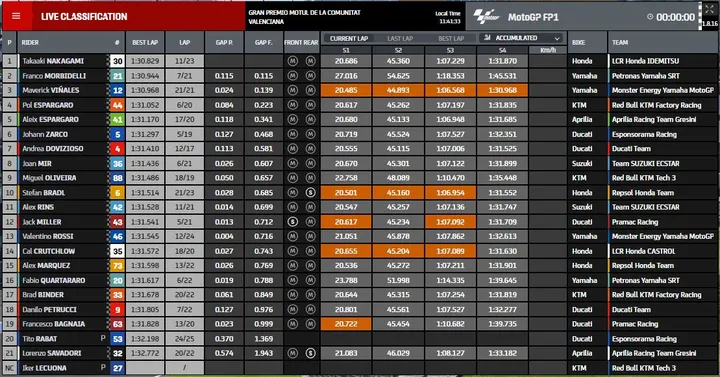Sort by Best Lap column header

click(x=145, y=42)
